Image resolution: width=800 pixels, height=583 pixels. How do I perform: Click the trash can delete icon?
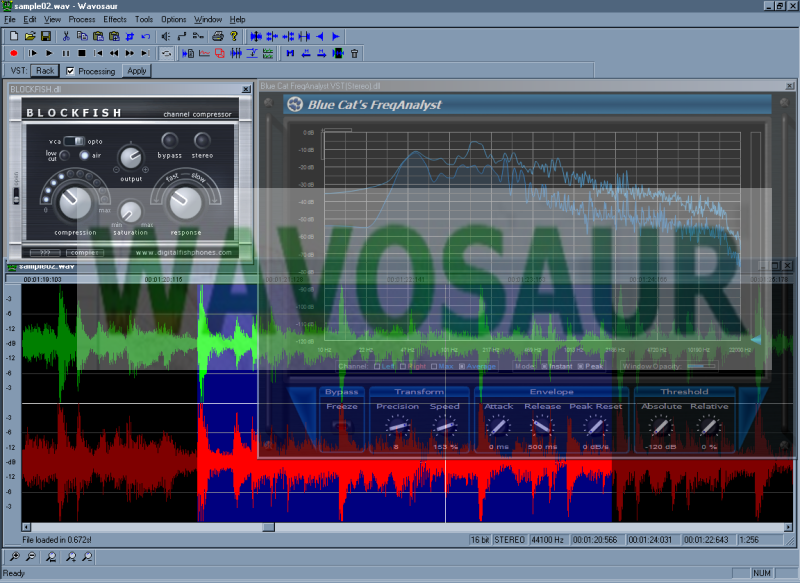(355, 53)
